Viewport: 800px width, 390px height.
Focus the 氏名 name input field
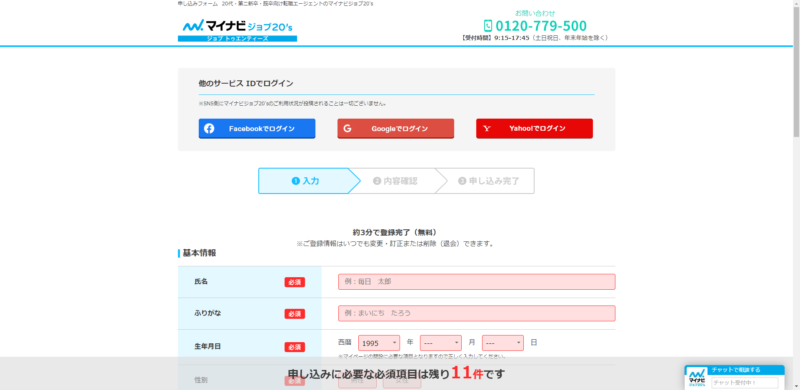[x=477, y=282]
